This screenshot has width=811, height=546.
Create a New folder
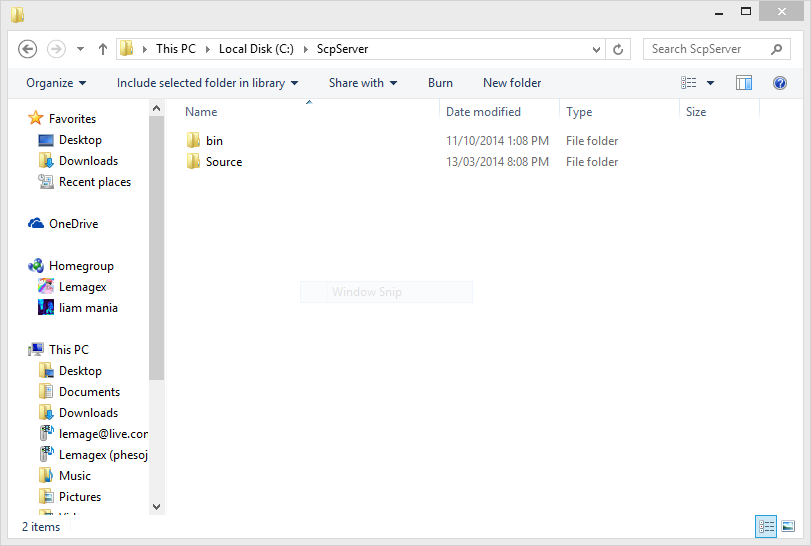pos(512,83)
